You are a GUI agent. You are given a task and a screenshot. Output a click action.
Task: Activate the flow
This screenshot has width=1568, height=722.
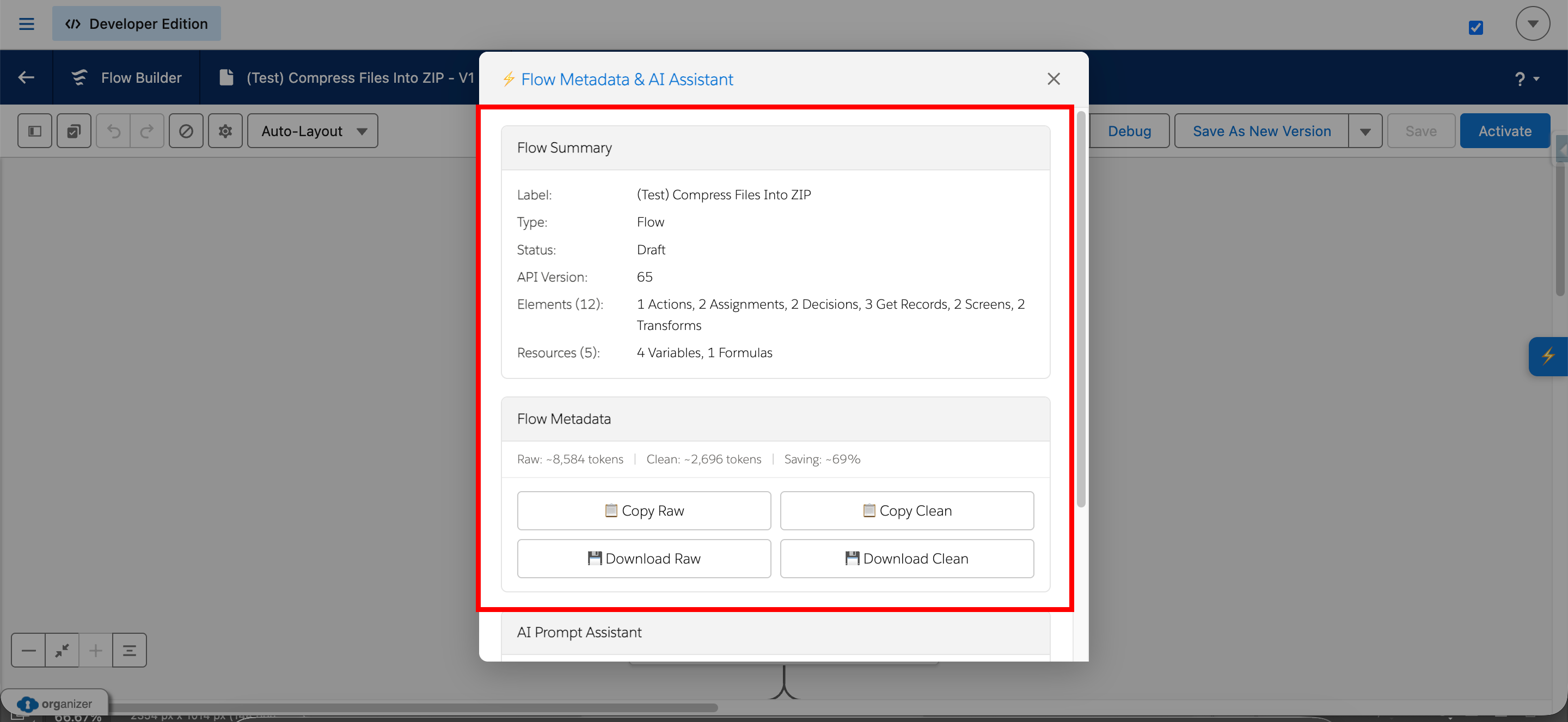tap(1505, 130)
